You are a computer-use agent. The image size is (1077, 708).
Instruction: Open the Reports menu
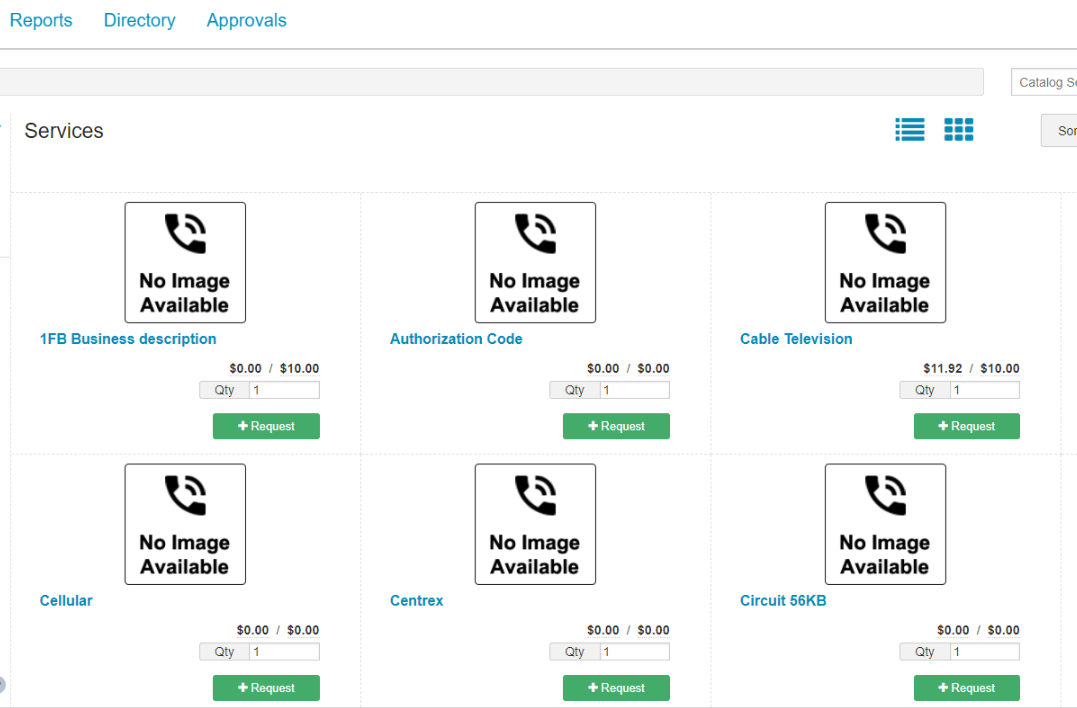click(x=41, y=20)
